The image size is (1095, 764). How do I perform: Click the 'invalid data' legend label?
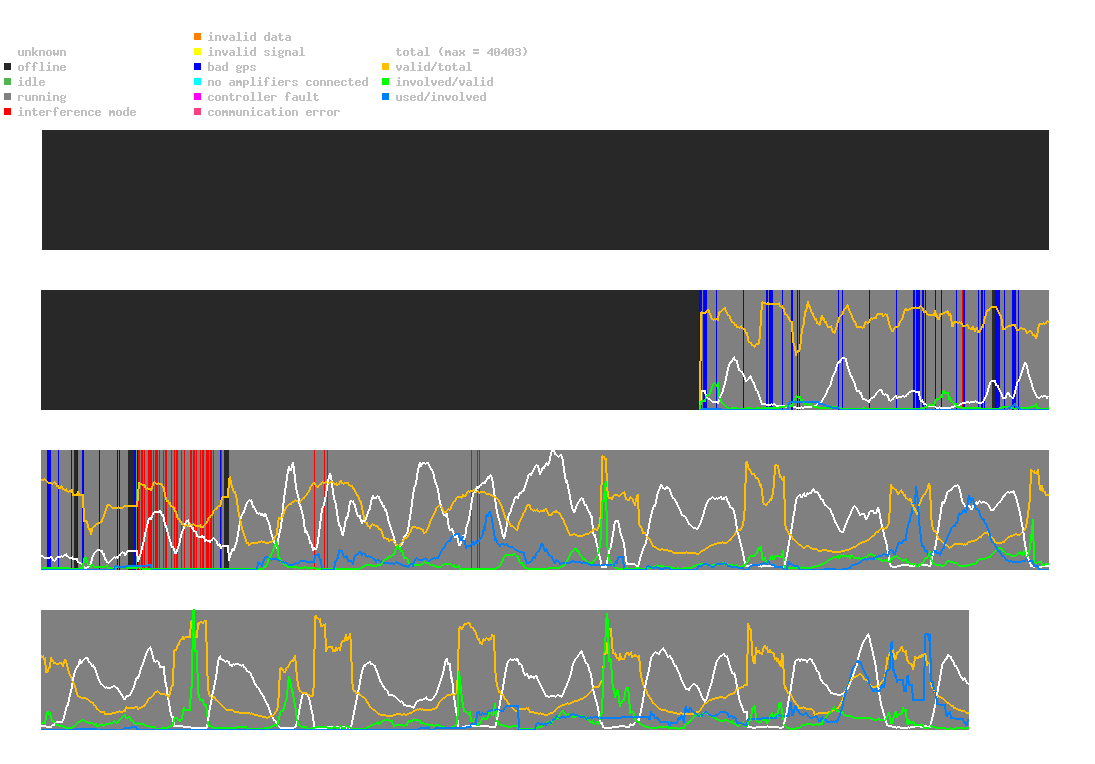click(x=249, y=37)
